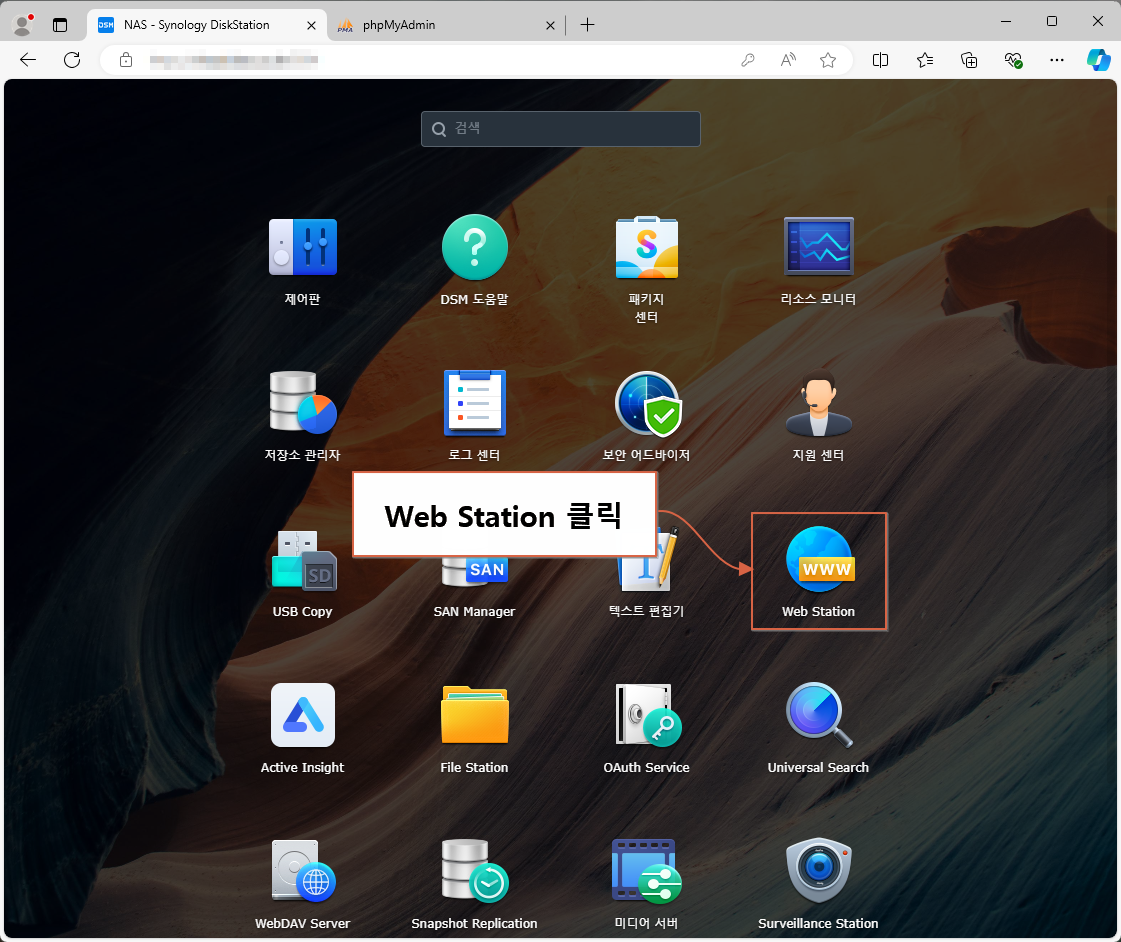Open saved passwords key icon
The width and height of the screenshot is (1121, 942).
(747, 60)
